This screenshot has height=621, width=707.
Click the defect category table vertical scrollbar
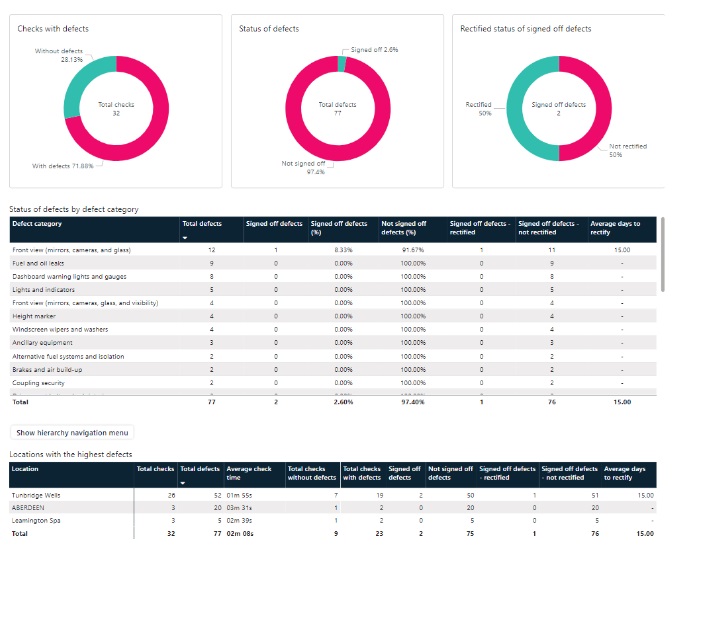662,255
